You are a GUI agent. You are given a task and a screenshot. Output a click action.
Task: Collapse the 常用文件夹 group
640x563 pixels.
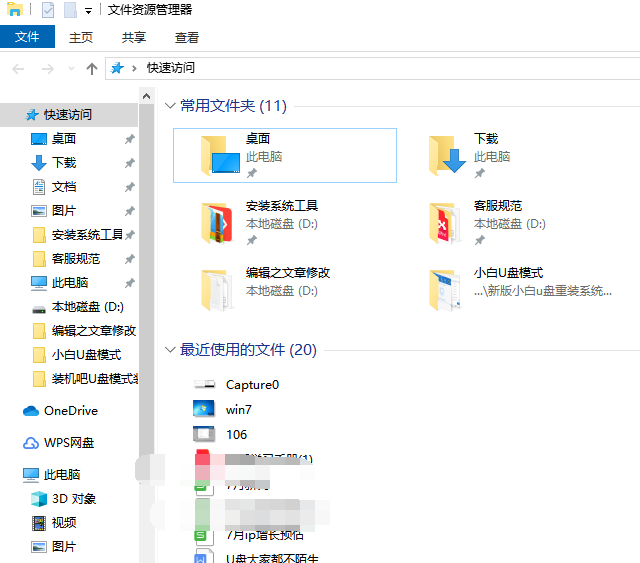(169, 106)
